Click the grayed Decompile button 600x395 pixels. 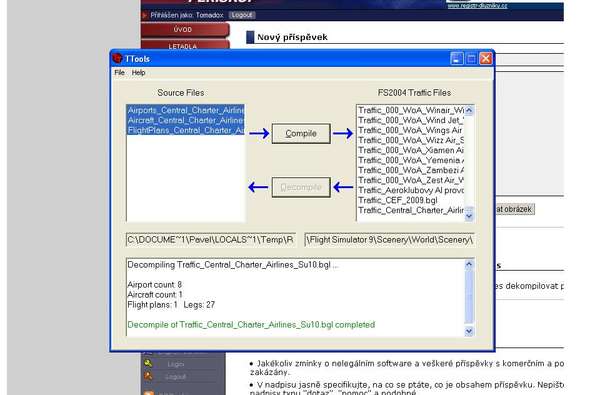tap(301, 187)
